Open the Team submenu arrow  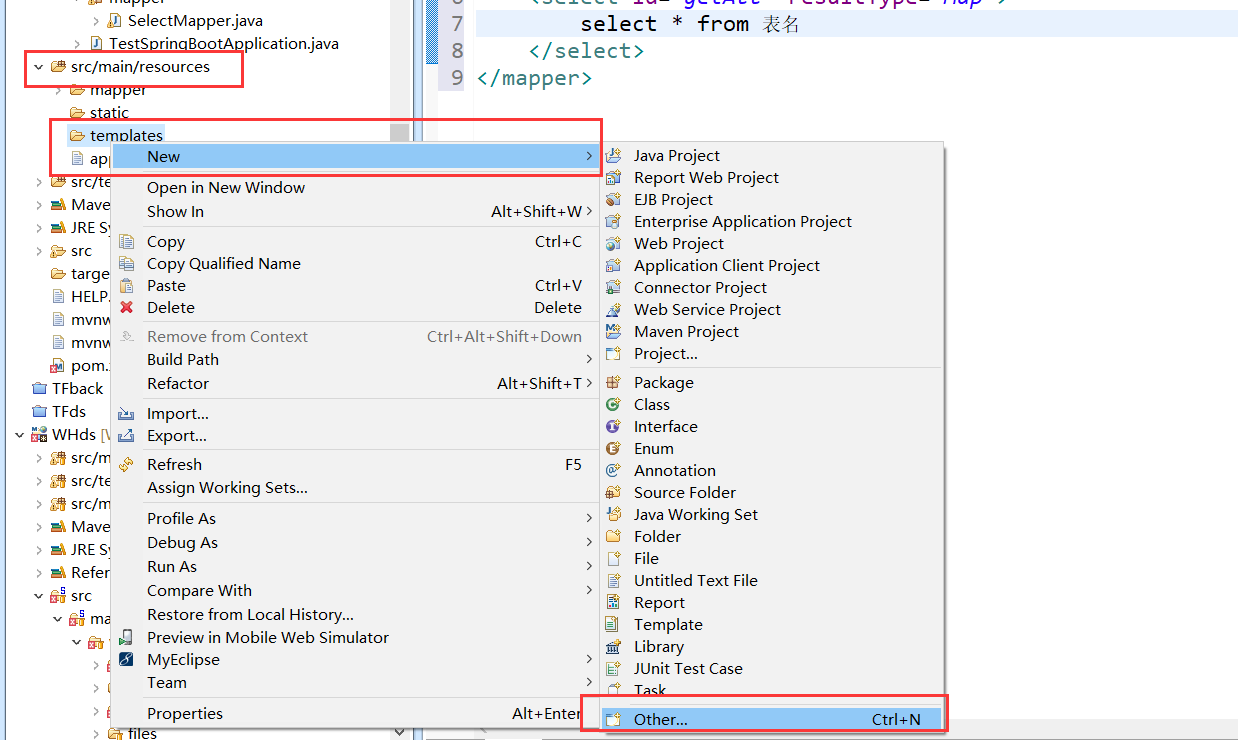point(589,682)
